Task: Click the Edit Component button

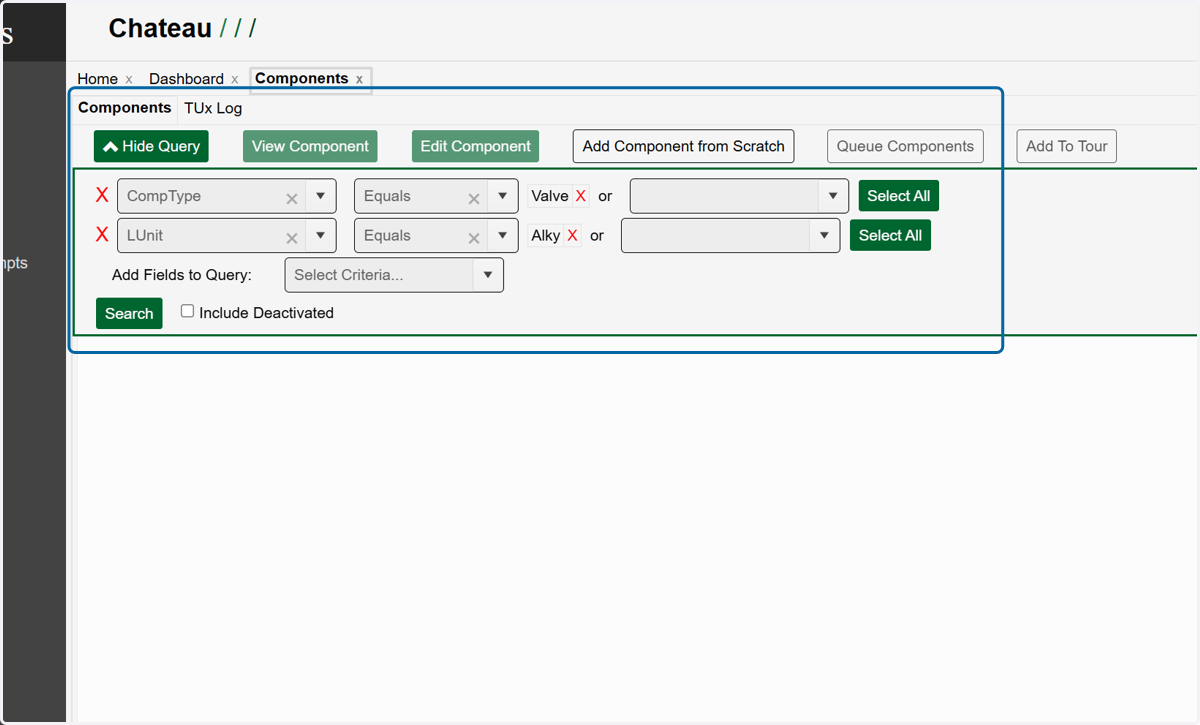Action: (475, 146)
